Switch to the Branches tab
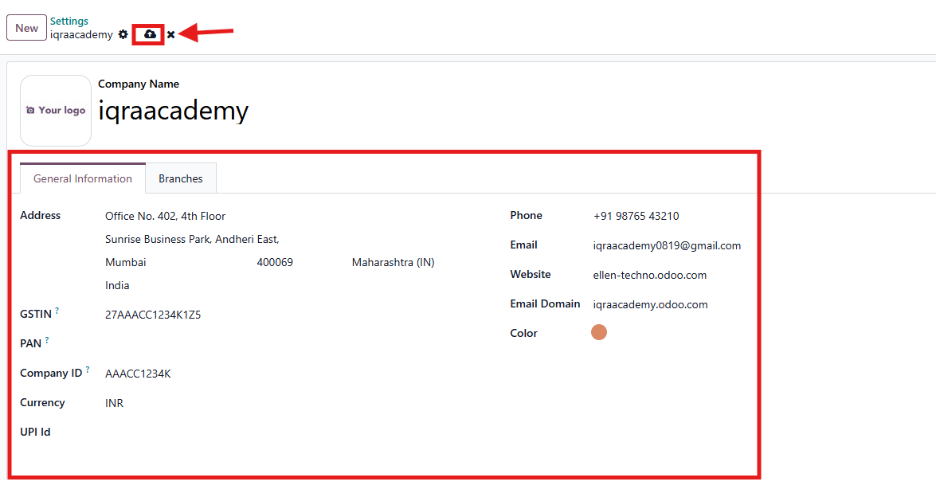936x480 pixels. (180, 179)
